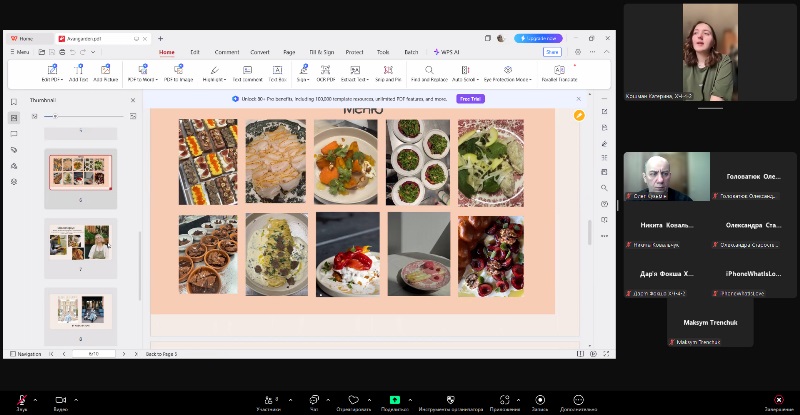Image resolution: width=800 pixels, height=415 pixels.
Task: Click the Free Trial button
Action: tap(470, 99)
